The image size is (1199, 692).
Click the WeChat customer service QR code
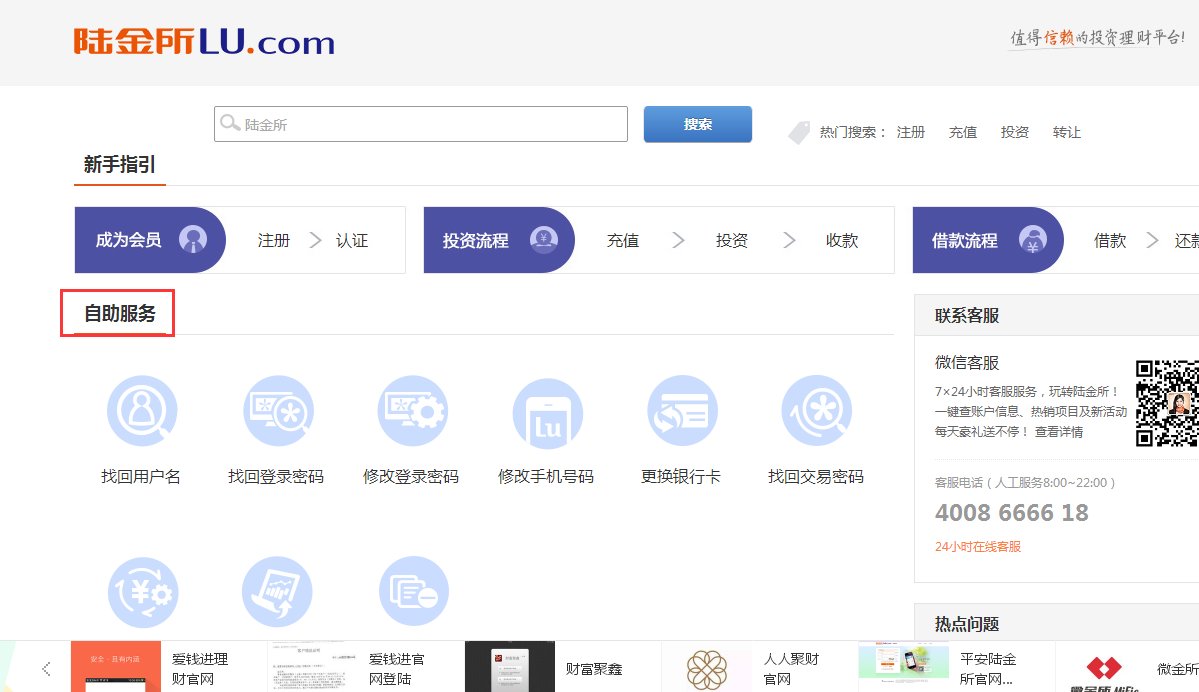1170,403
